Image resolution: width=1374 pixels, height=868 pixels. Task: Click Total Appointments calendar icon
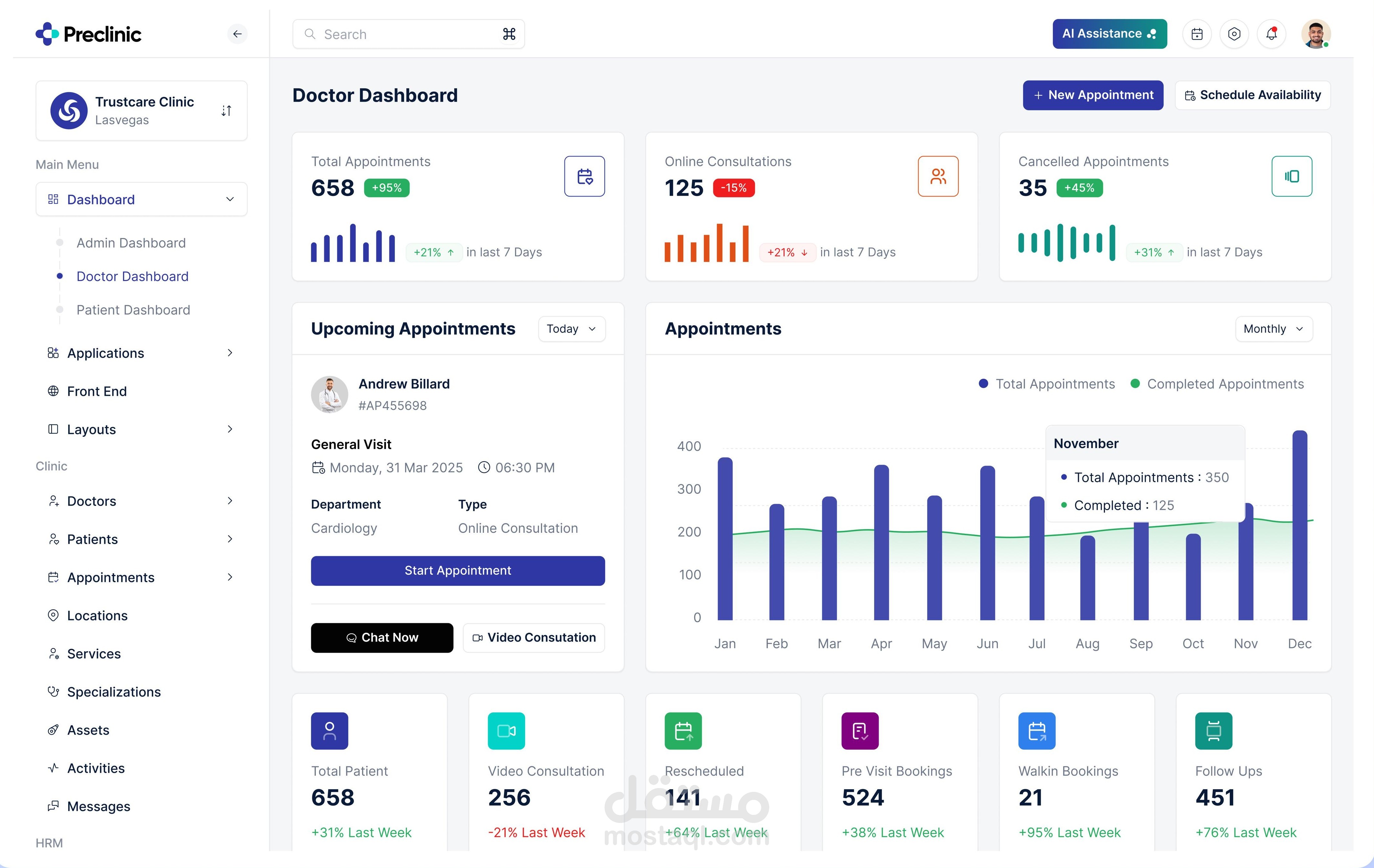584,176
